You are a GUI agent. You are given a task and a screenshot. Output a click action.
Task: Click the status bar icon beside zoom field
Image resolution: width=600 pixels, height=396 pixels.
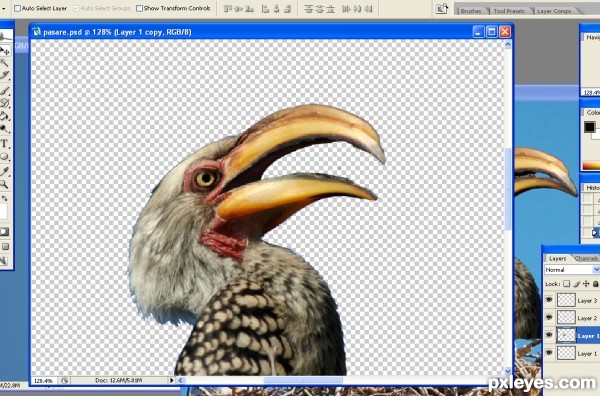point(64,380)
